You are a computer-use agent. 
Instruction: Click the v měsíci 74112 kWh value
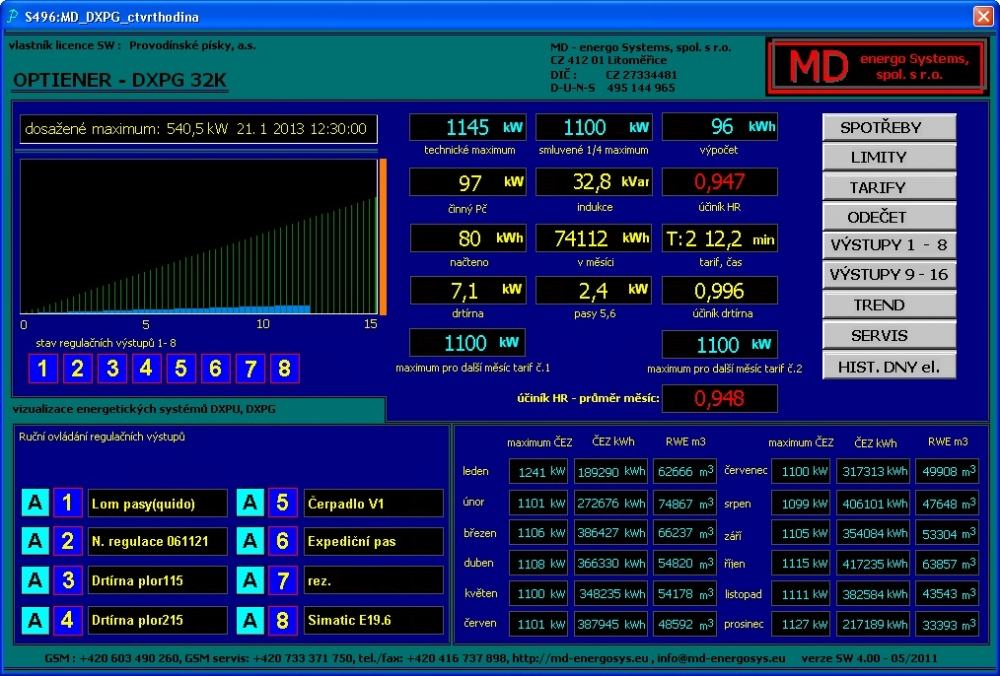point(594,238)
